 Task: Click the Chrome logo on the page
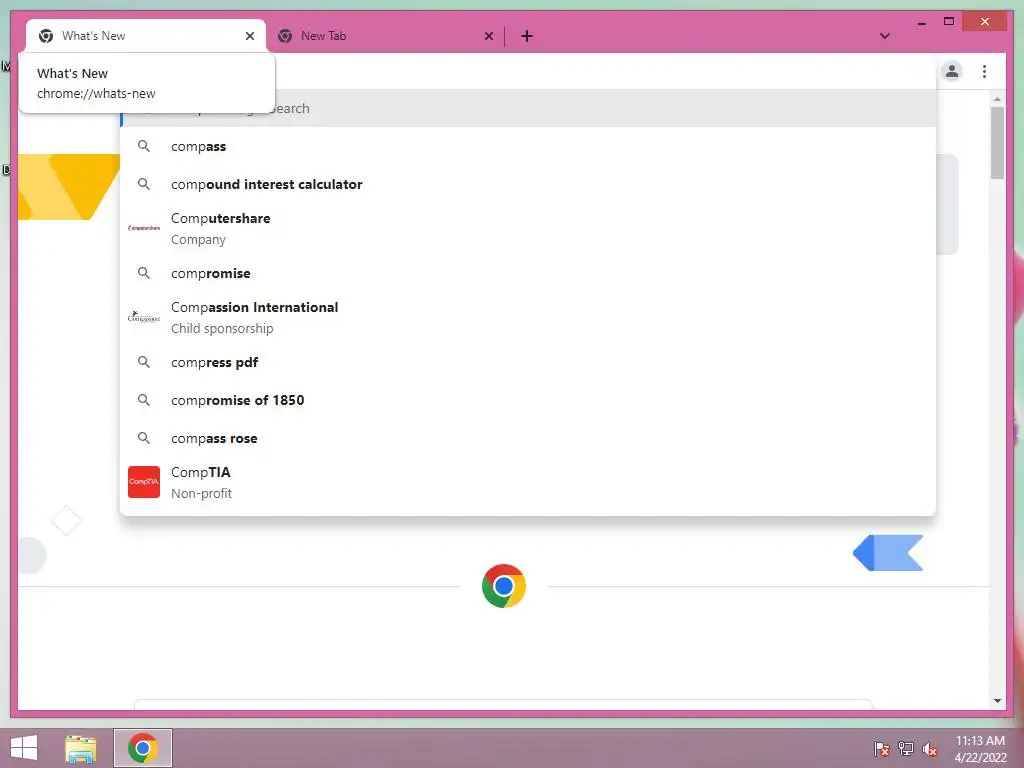click(x=504, y=586)
